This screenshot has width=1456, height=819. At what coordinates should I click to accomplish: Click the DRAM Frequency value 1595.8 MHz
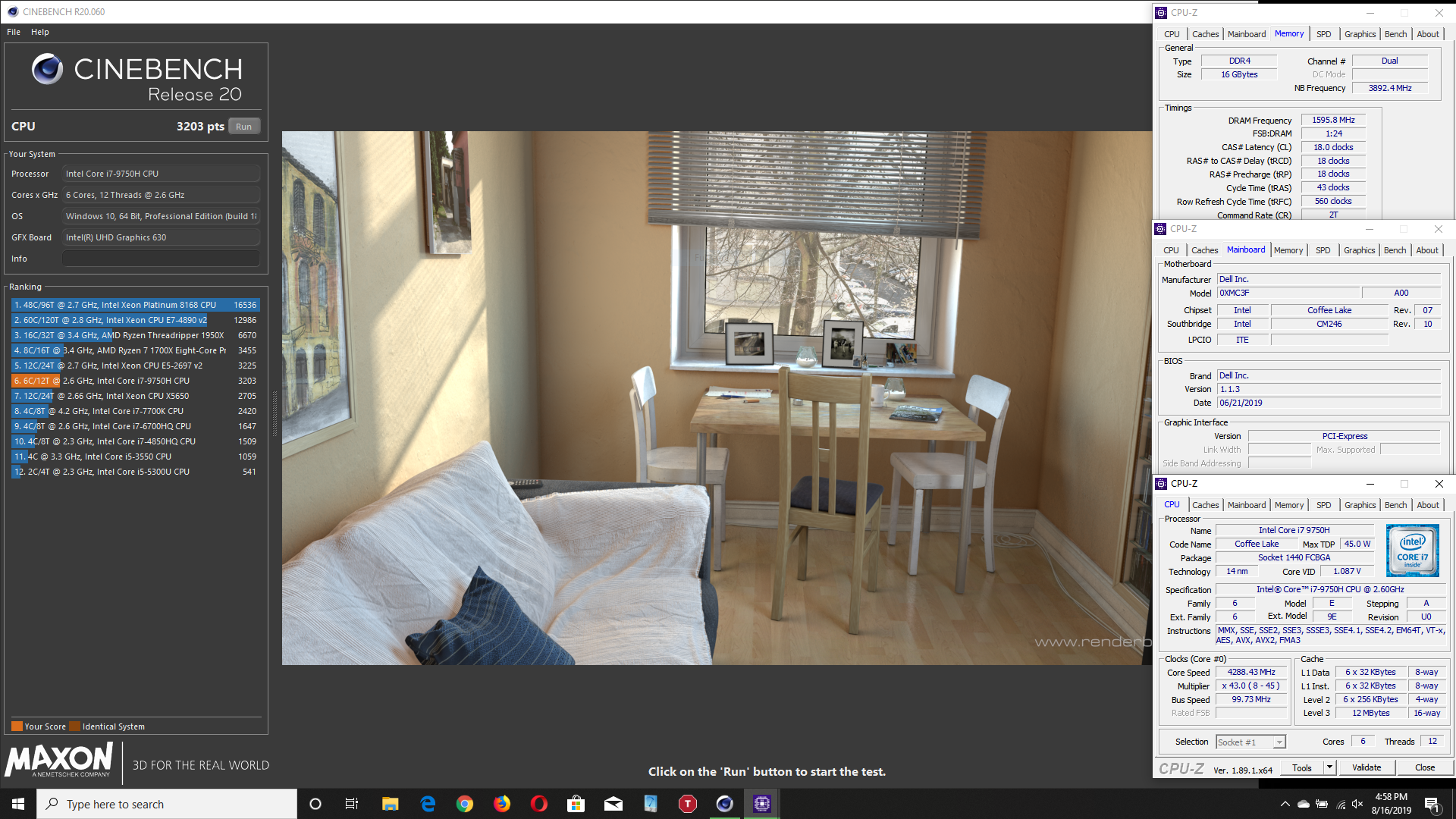click(1333, 120)
